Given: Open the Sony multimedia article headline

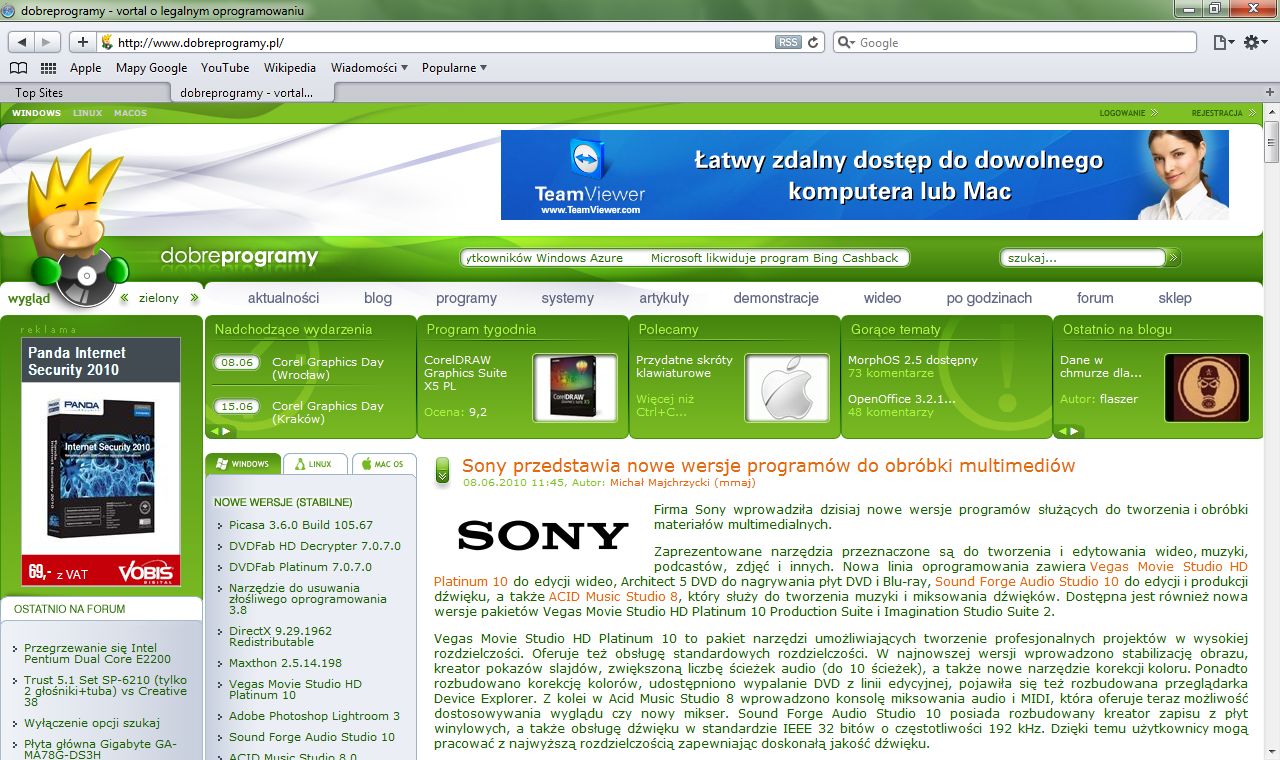Looking at the screenshot, I should tap(768, 465).
